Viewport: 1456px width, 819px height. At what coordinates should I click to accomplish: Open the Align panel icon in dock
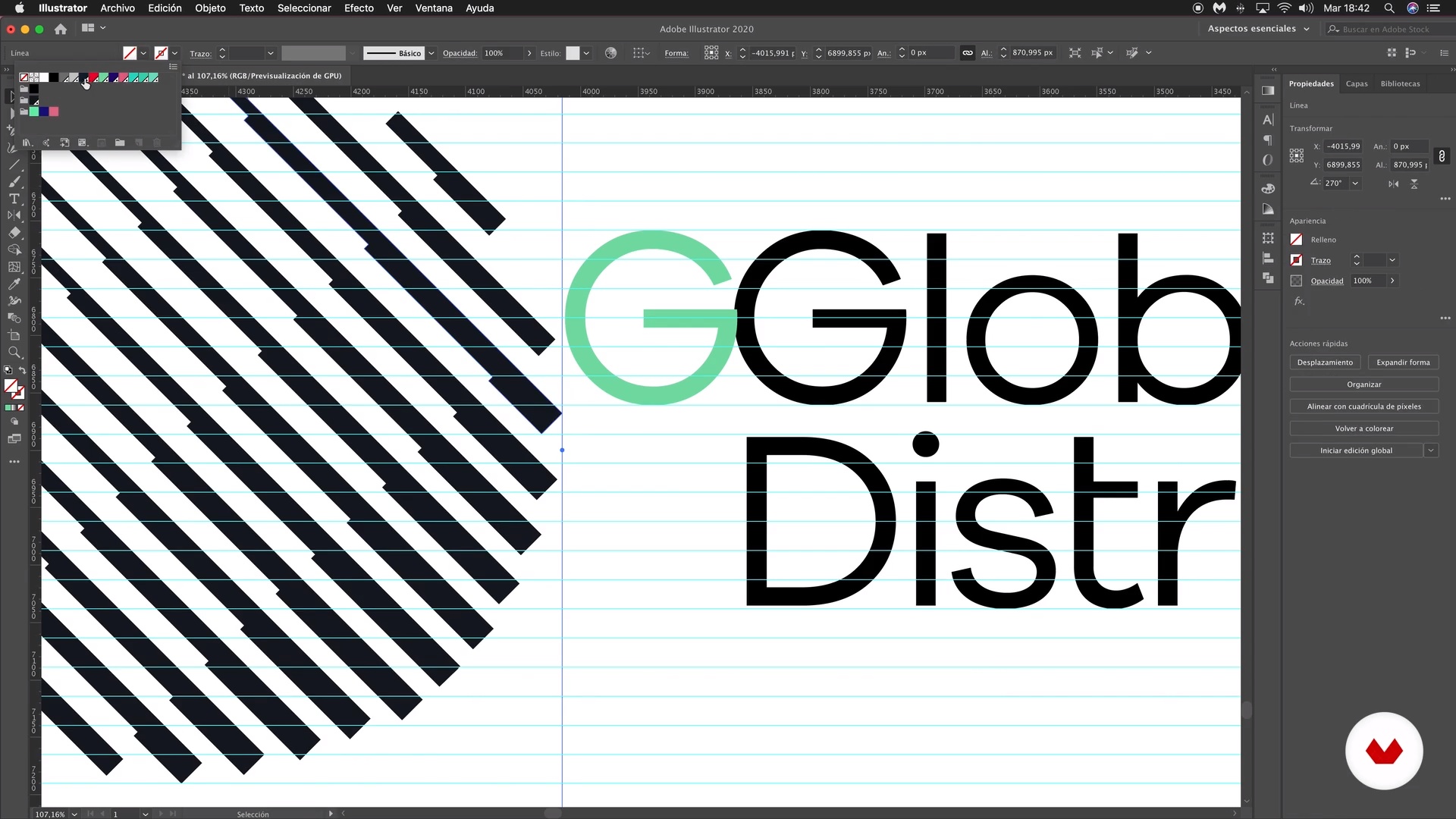(x=1268, y=259)
